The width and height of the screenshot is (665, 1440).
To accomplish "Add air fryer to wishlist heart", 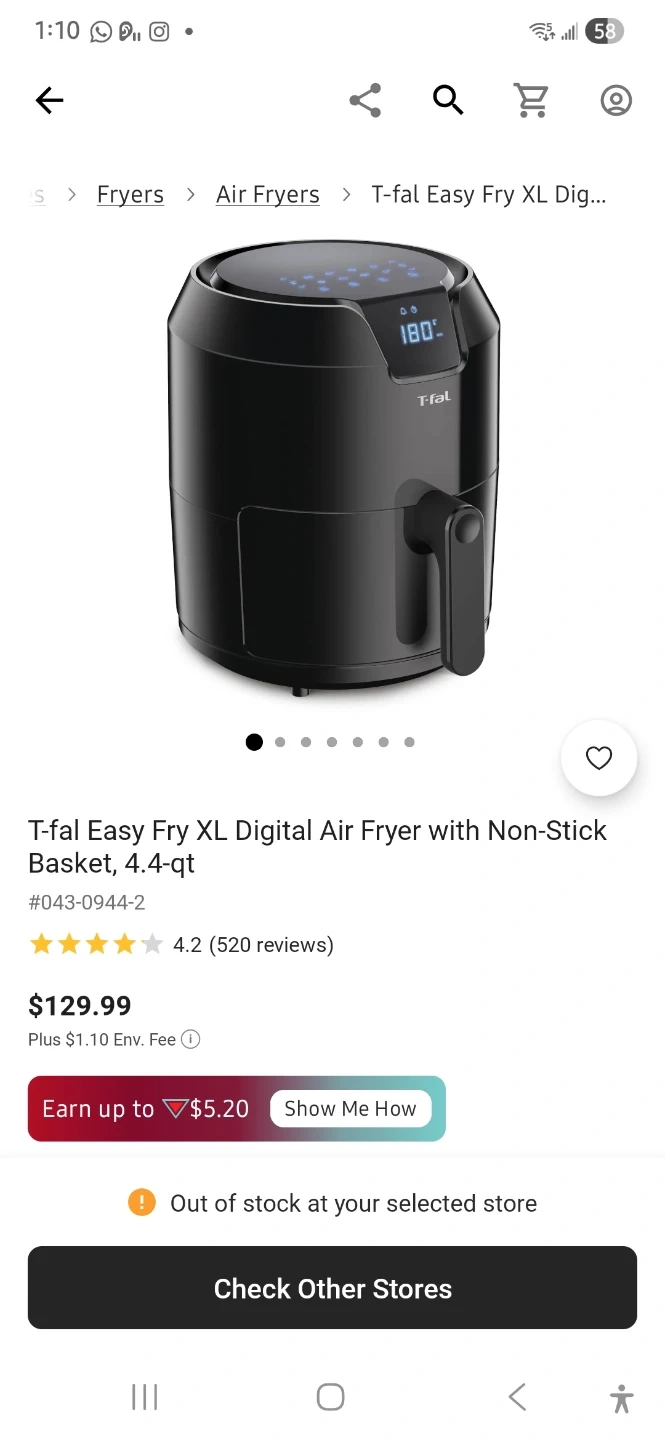I will 599,758.
